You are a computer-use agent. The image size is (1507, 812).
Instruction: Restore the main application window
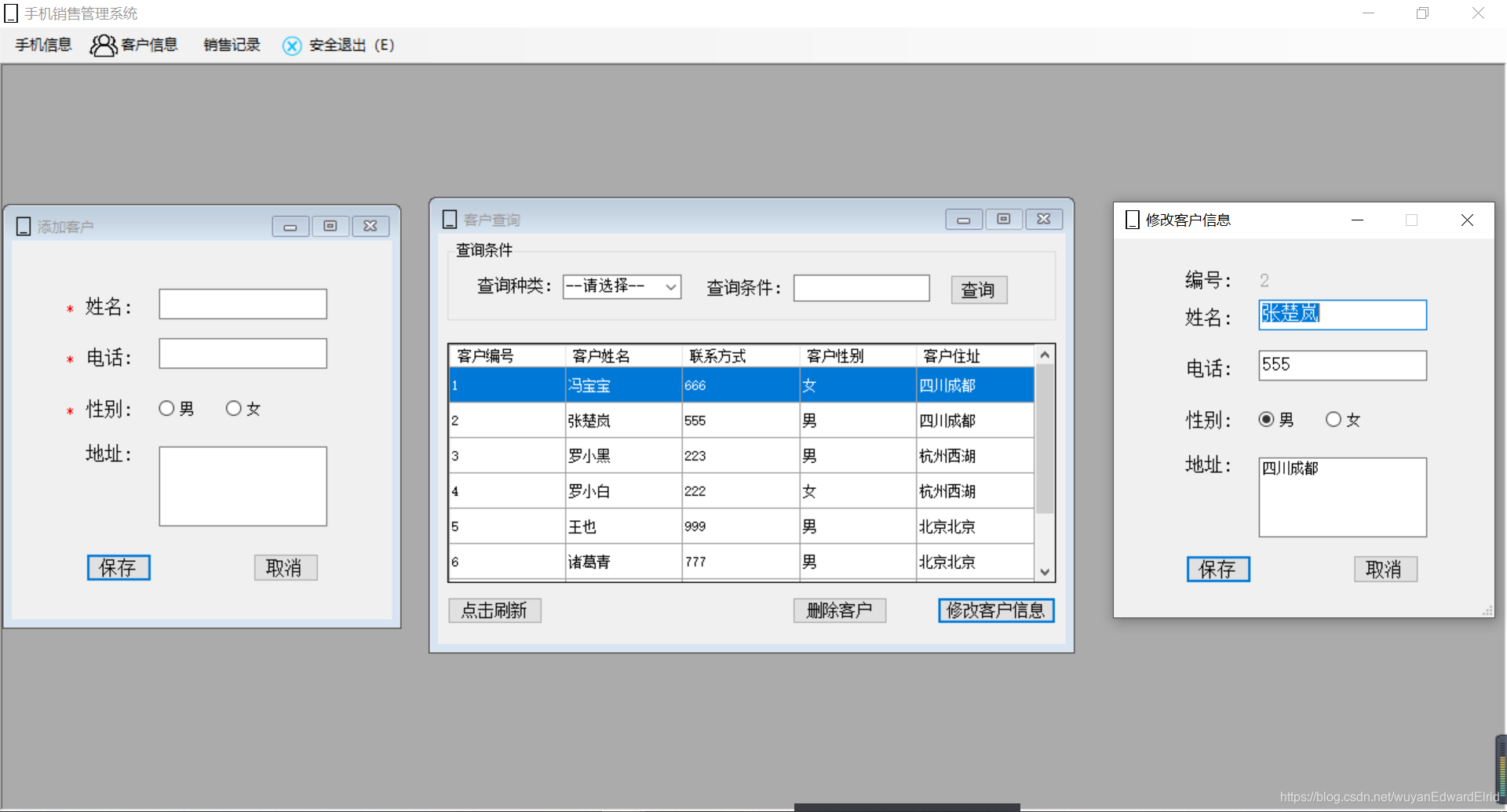(x=1422, y=13)
